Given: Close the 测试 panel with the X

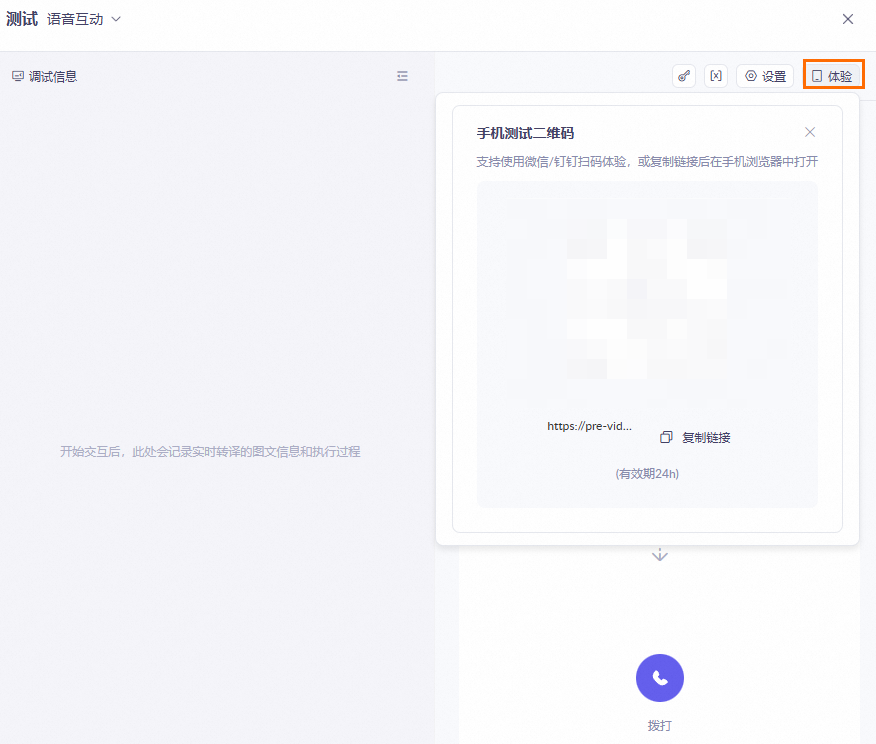Looking at the screenshot, I should pyautogui.click(x=848, y=19).
